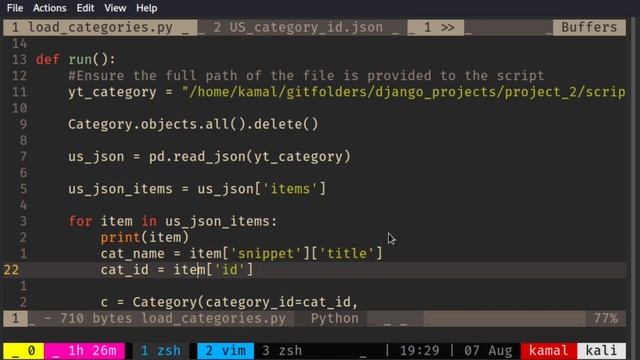Click the red 'kamal' user segment
Image resolution: width=640 pixels, height=360 pixels.
549,351
